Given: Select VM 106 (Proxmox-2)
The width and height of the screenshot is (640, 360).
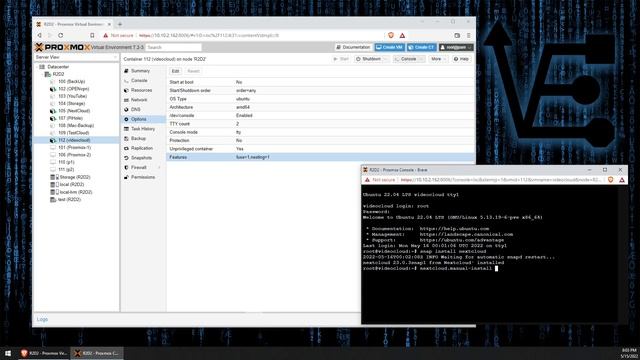Looking at the screenshot, I should [74, 155].
